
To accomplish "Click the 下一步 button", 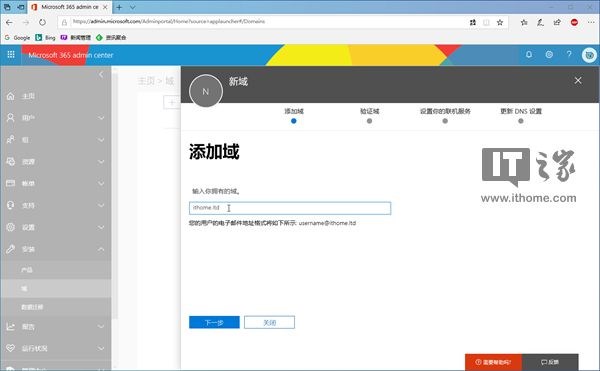I will pyautogui.click(x=214, y=322).
